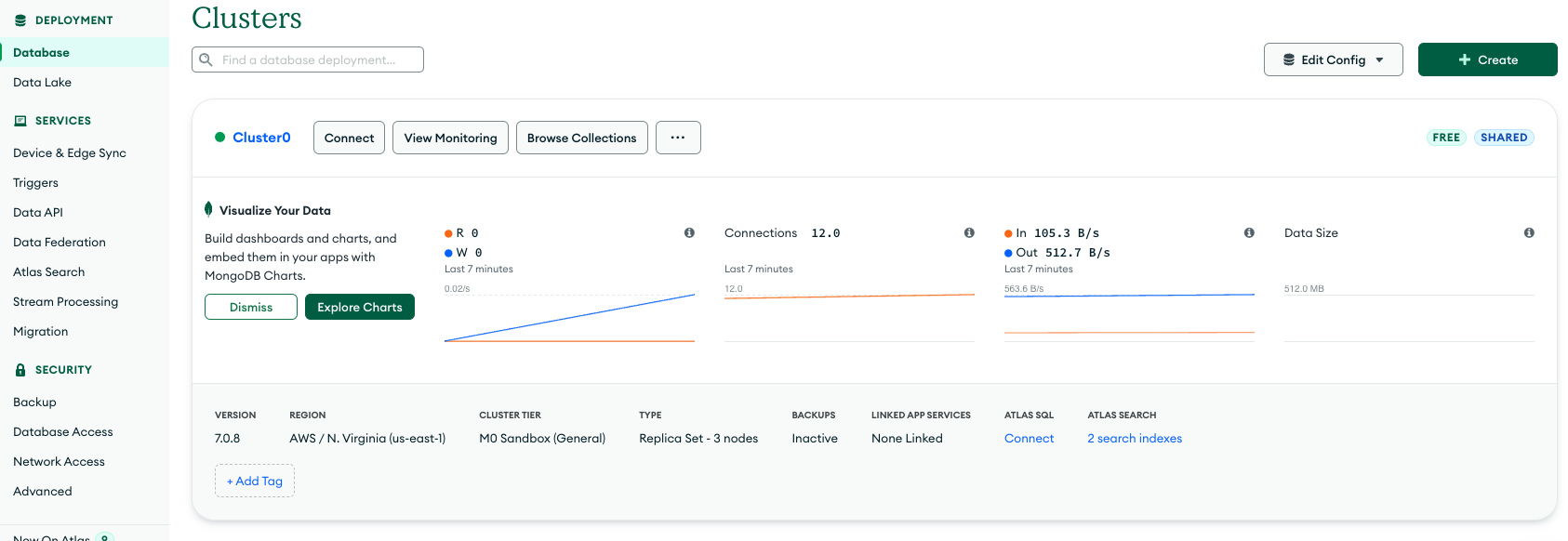Click the Security lock icon in the sidebar
Image resolution: width=1568 pixels, height=541 pixels.
20,370
